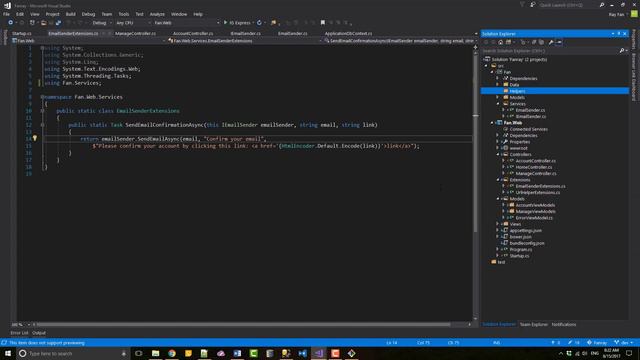Switch to the AccountController.cs editor tab
The width and height of the screenshot is (640, 360).
point(193,33)
